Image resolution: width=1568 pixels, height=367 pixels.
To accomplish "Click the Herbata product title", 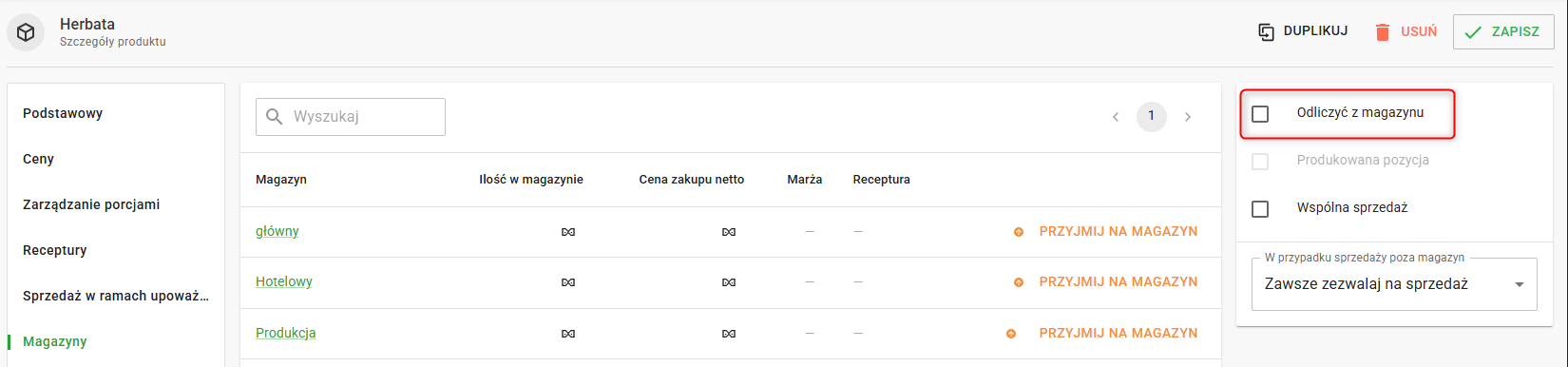I will (87, 24).
